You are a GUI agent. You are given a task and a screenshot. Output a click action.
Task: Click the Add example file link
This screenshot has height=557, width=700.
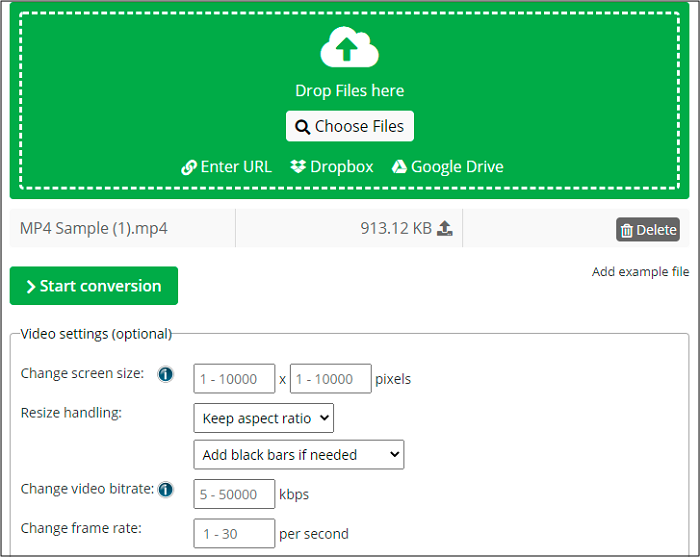[640, 272]
